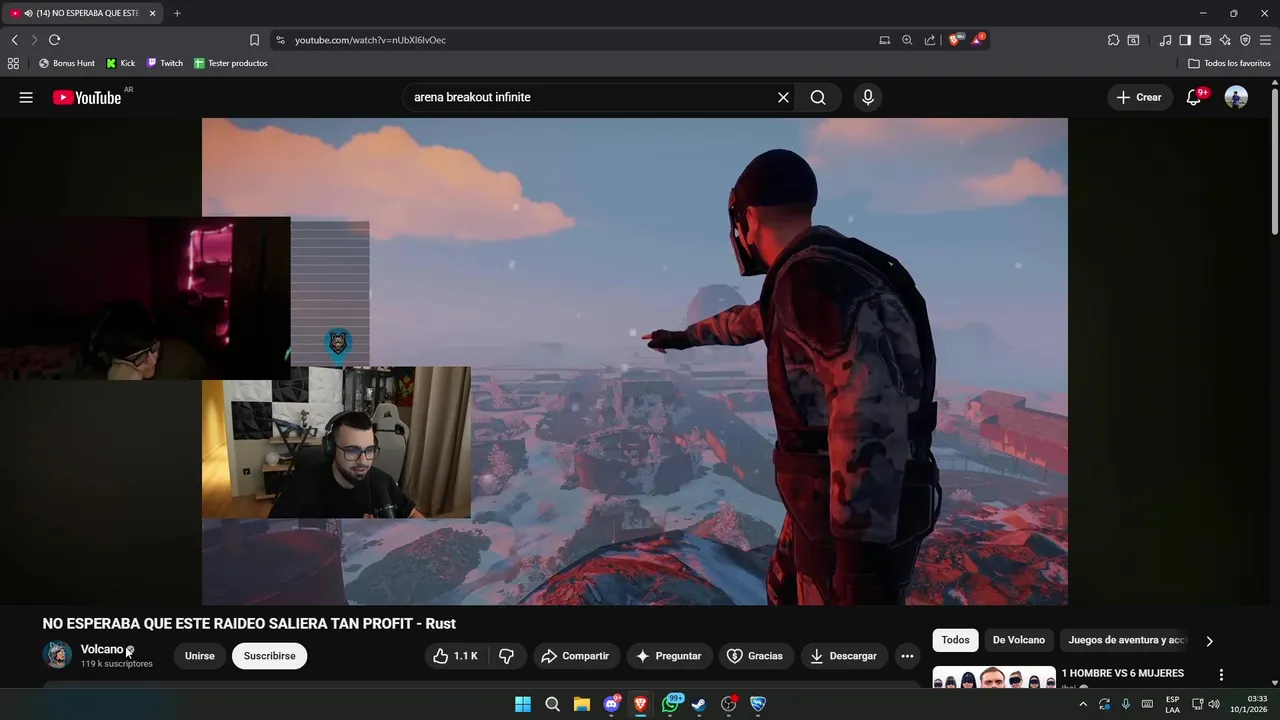Open the Volcano channel name link
The image size is (1280, 720).
(x=102, y=649)
